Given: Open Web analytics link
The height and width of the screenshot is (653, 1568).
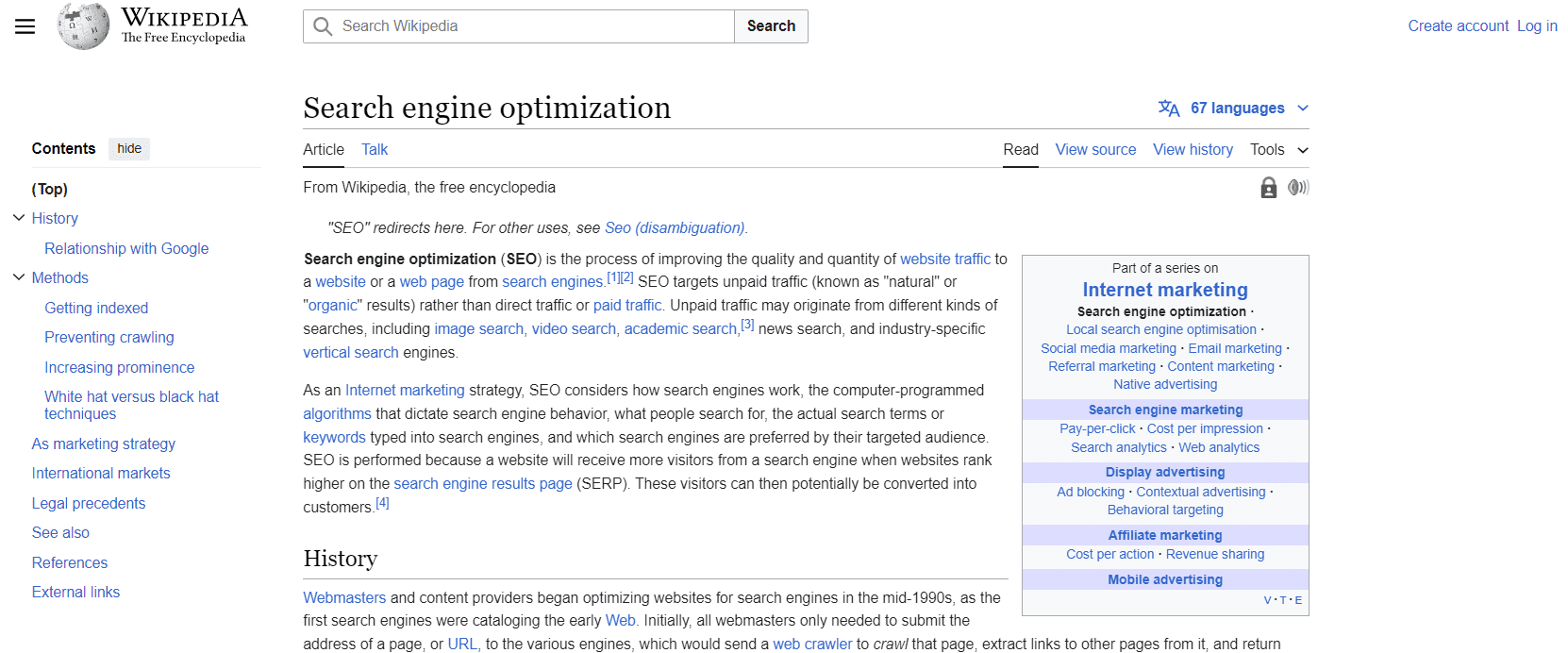Looking at the screenshot, I should coord(1219,447).
